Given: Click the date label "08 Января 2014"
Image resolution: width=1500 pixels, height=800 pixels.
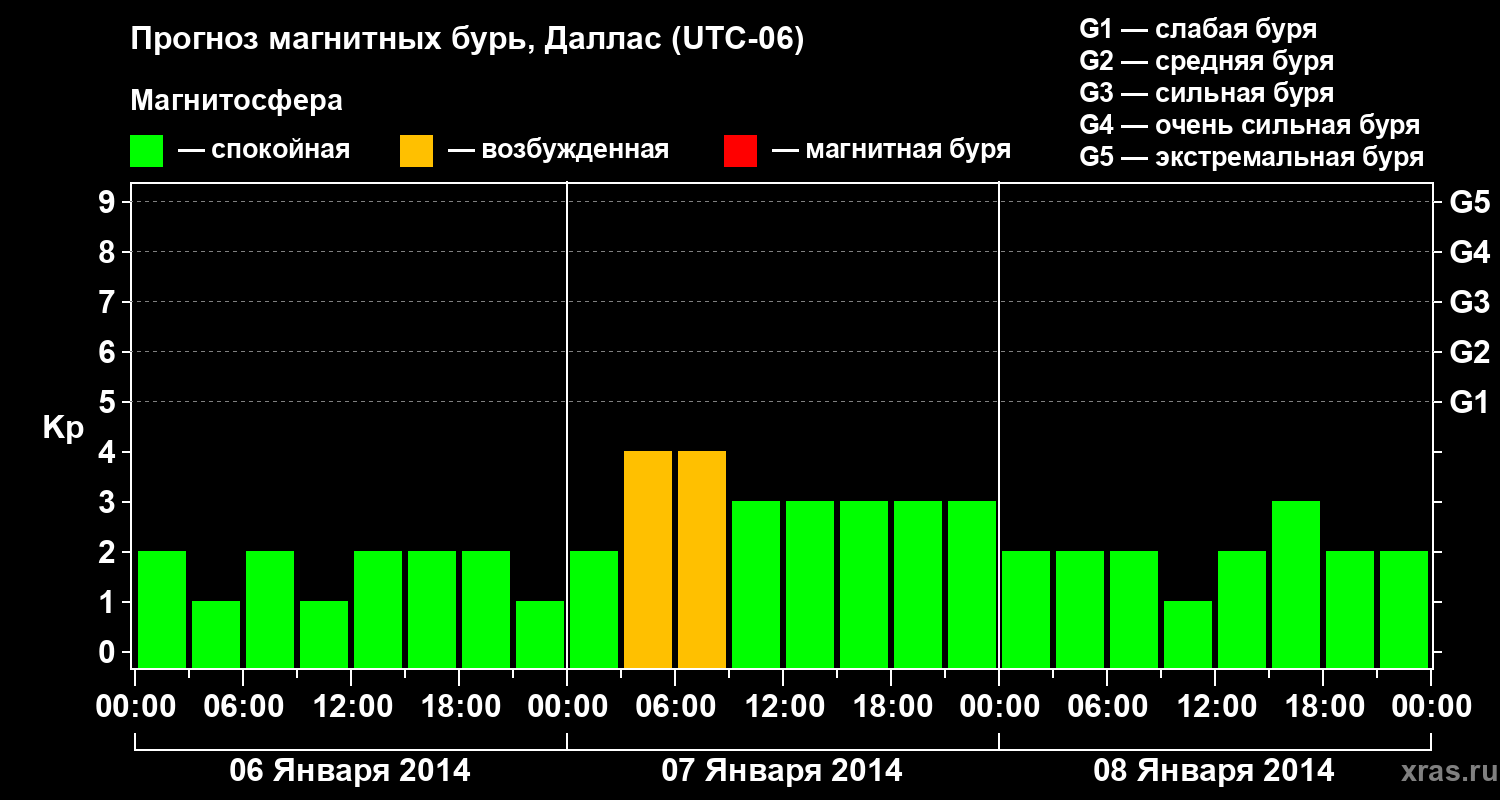Looking at the screenshot, I should [x=1214, y=771].
